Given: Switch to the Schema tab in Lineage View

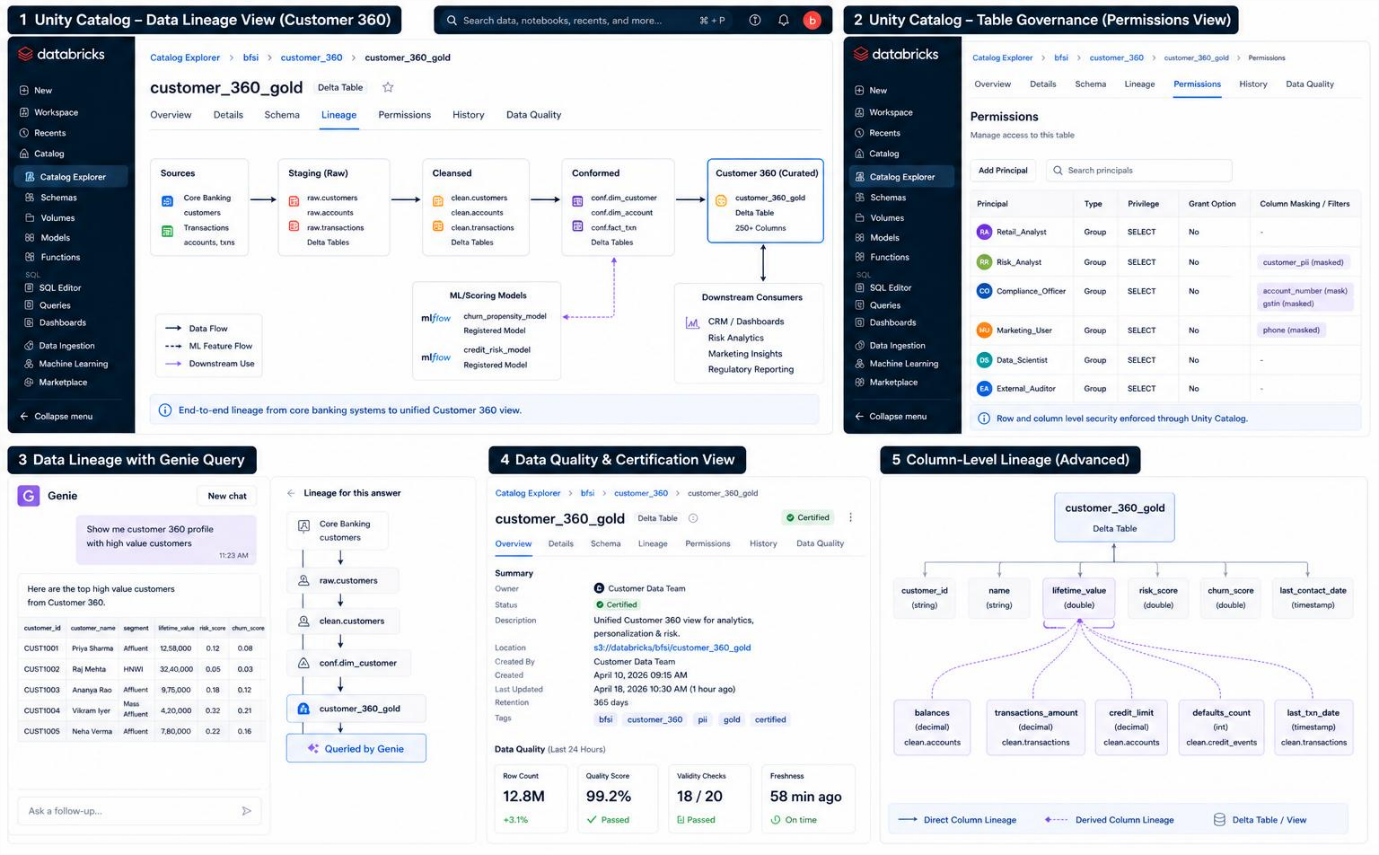Looking at the screenshot, I should pyautogui.click(x=282, y=115).
